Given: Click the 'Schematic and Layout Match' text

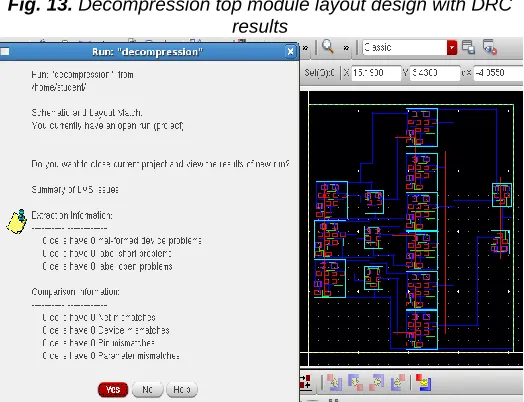Looking at the screenshot, I should [87, 113].
